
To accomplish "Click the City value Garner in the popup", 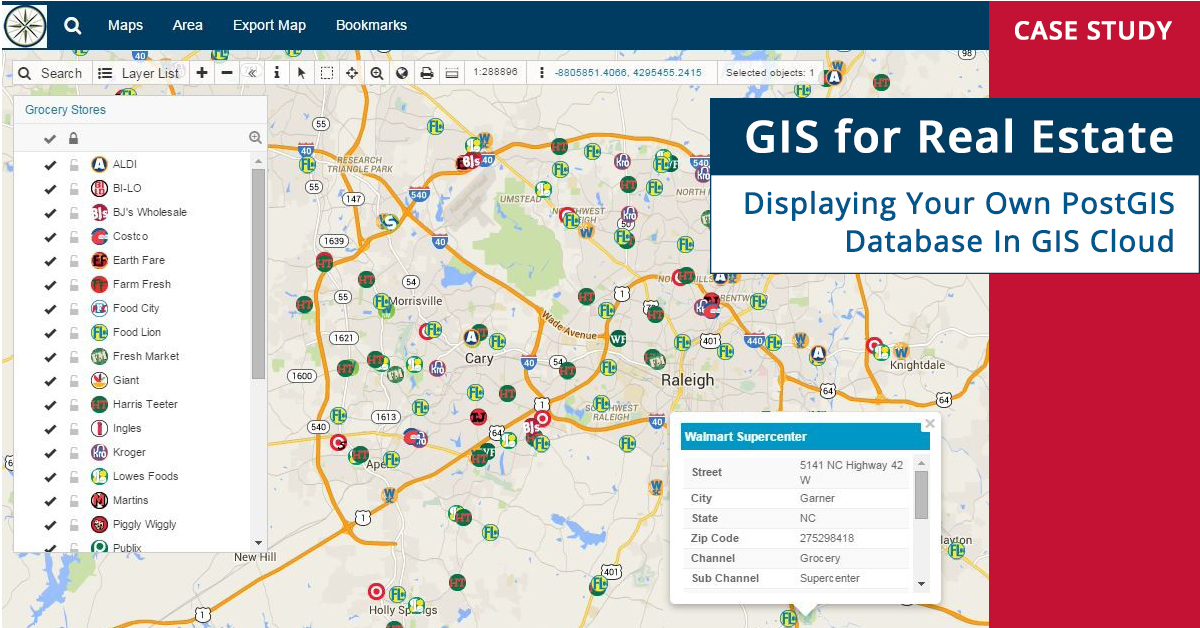I will coord(817,498).
